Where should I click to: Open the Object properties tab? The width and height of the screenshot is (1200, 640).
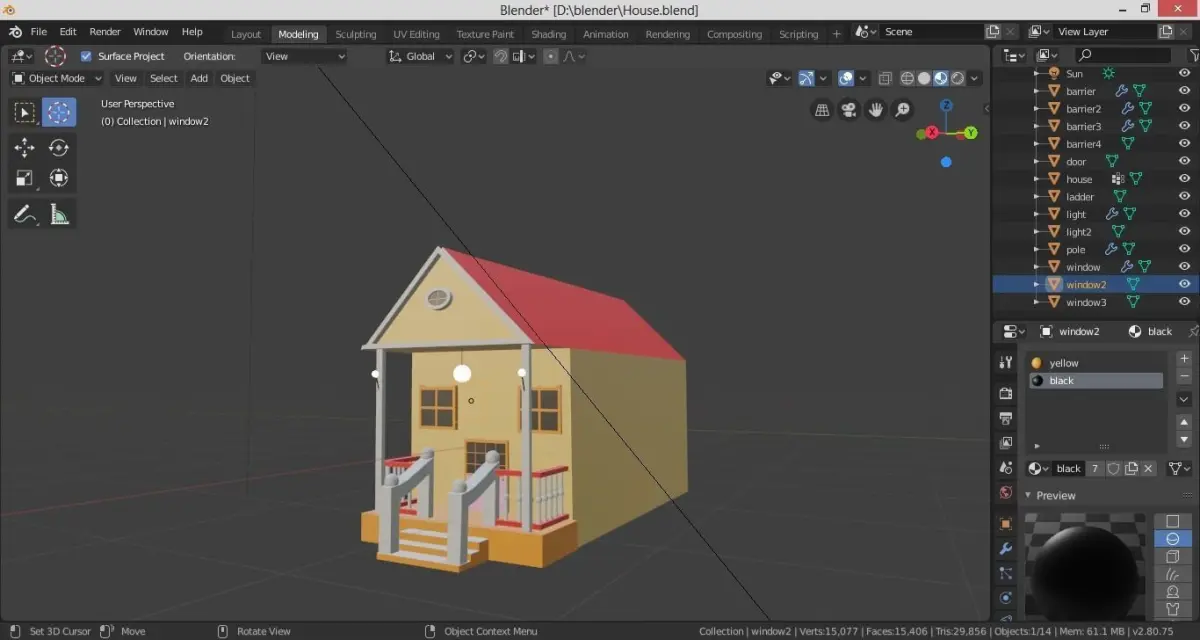coord(1006,523)
